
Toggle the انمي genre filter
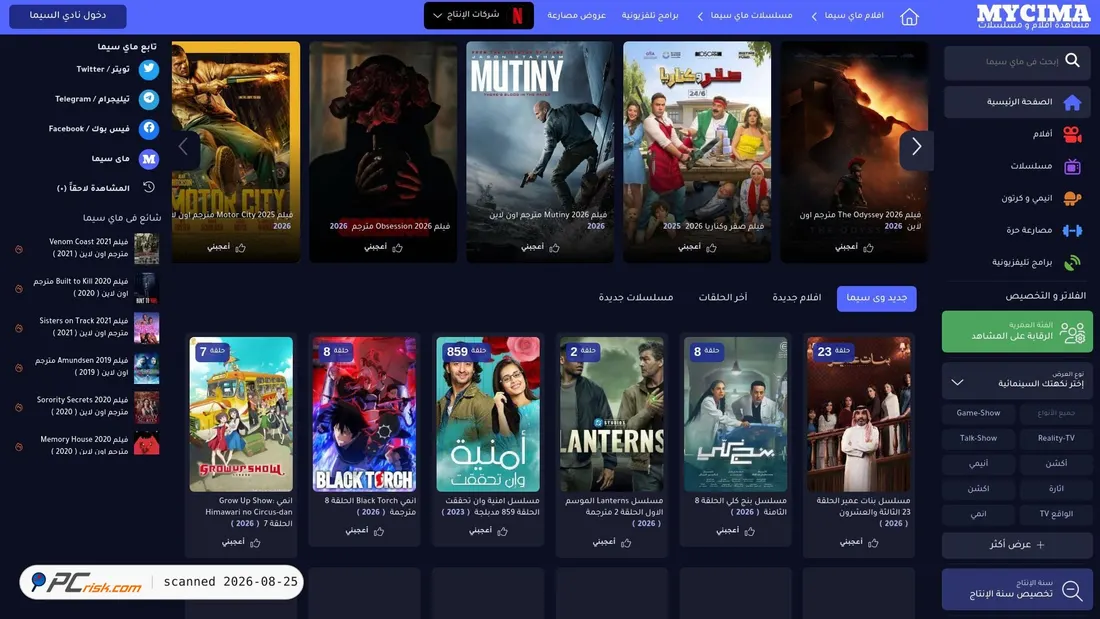978,514
